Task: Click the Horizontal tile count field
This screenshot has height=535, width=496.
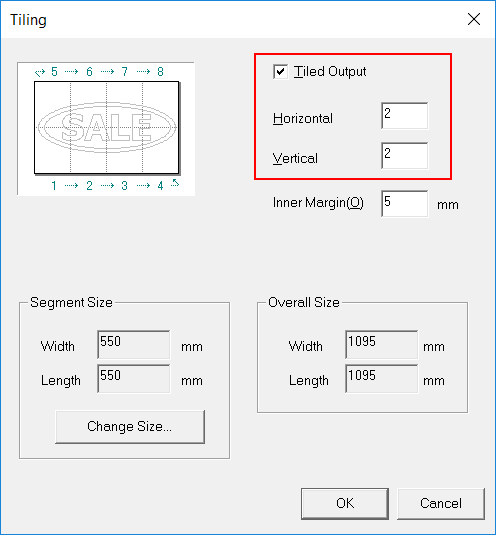Action: pos(405,116)
